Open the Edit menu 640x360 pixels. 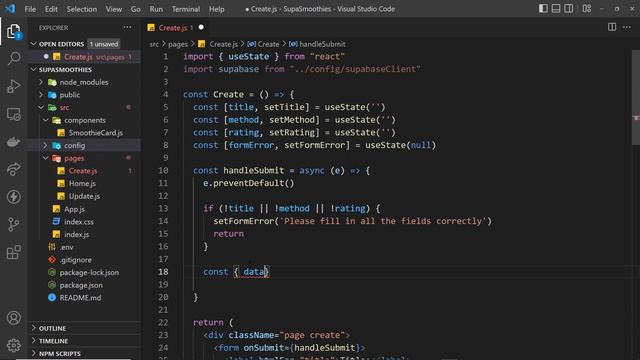tap(51, 9)
